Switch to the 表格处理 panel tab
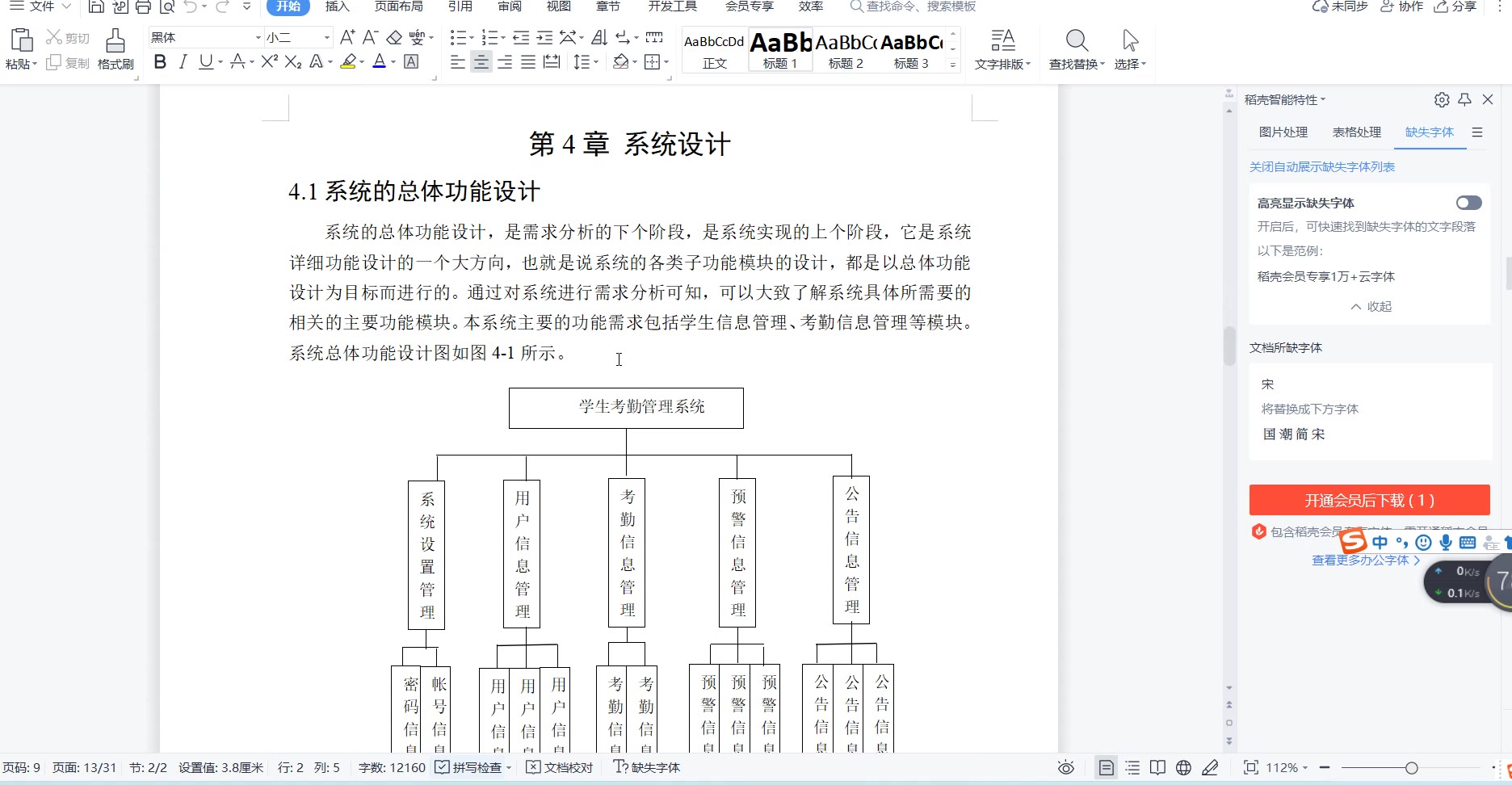Image resolution: width=1512 pixels, height=785 pixels. coord(1356,132)
